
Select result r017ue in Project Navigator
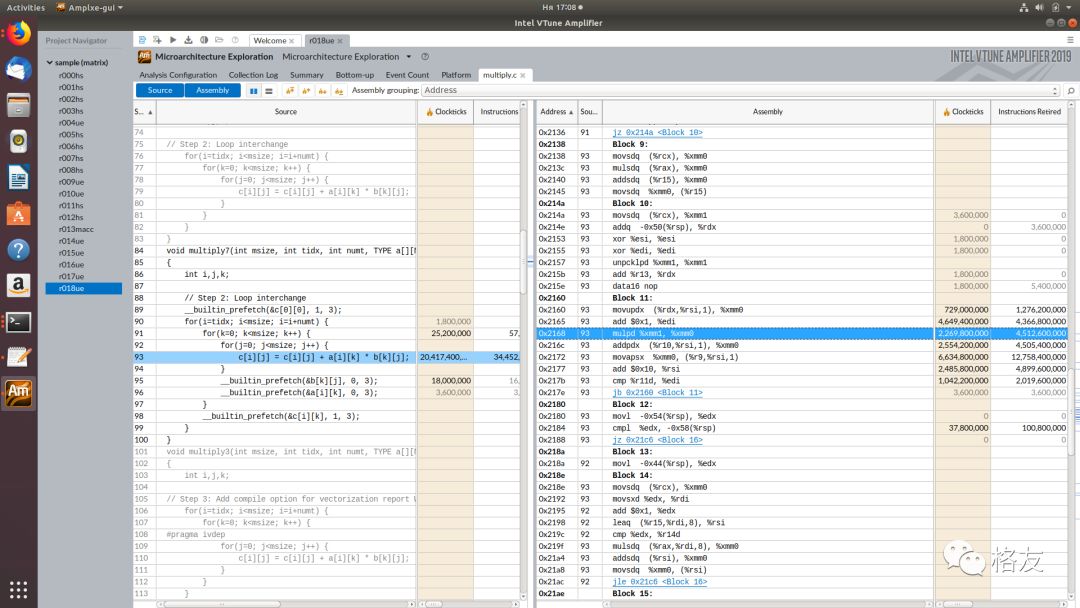point(71,277)
